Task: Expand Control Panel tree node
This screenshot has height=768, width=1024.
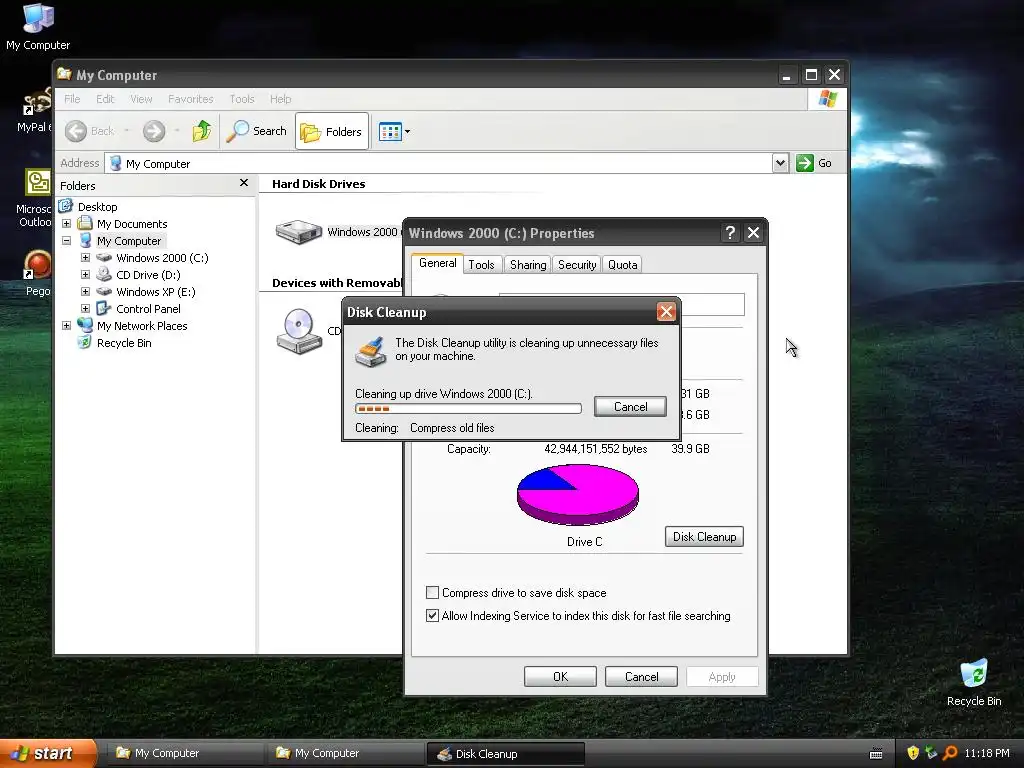Action: pos(85,308)
